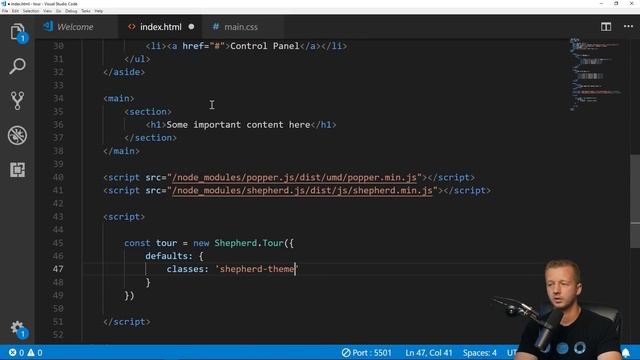640x360 pixels.
Task: Open the Search view in the activity bar
Action: tap(18, 66)
